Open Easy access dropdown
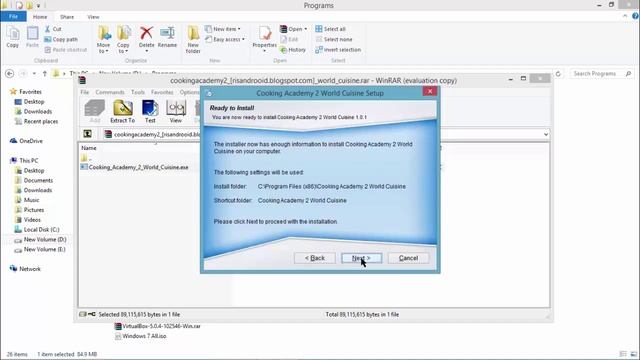Screen dimensions: 640x360 [x=225, y=39]
